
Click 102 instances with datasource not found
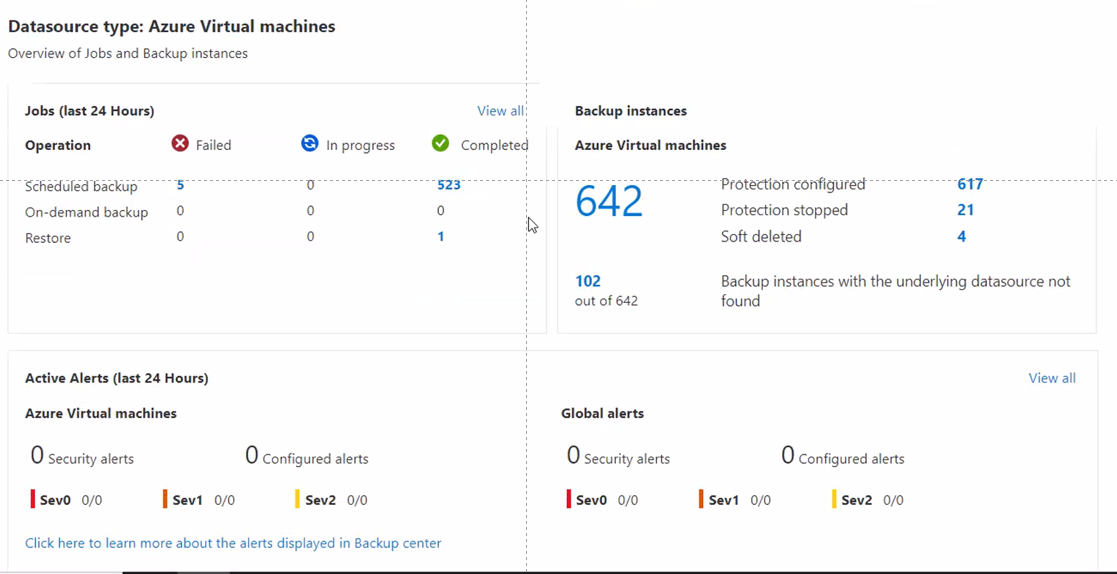pyautogui.click(x=588, y=281)
